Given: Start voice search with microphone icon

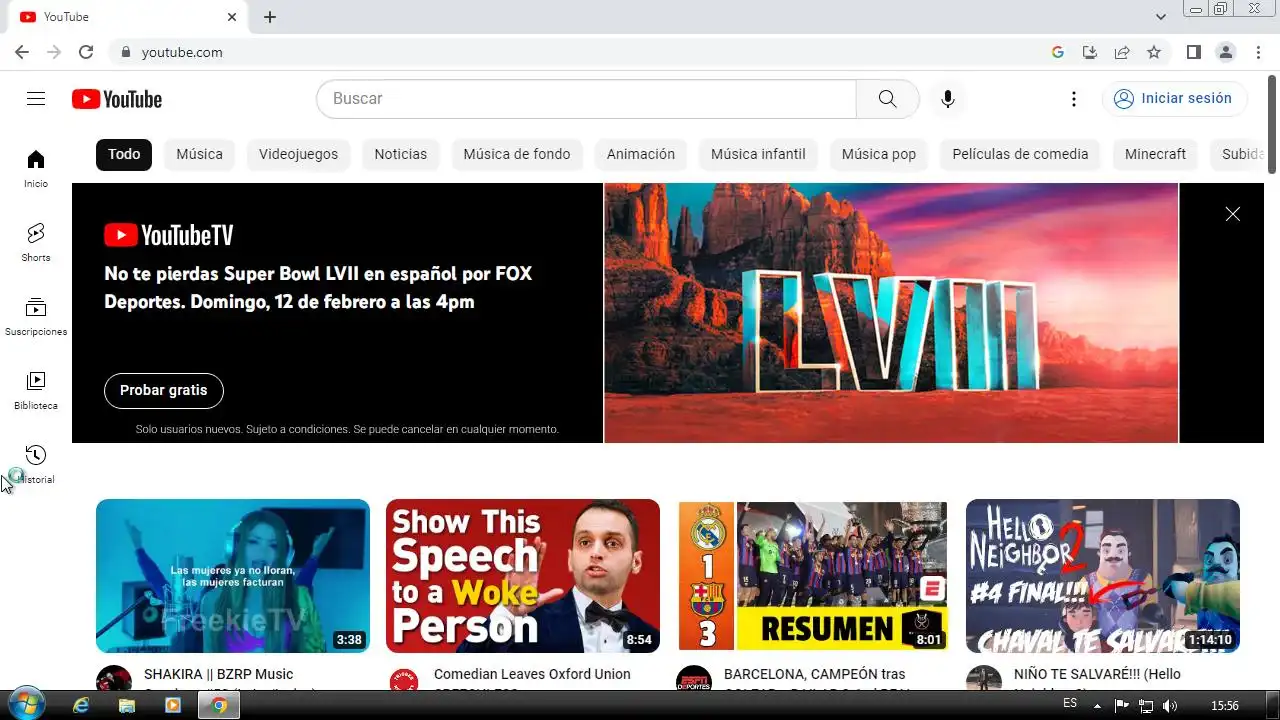Looking at the screenshot, I should pyautogui.click(x=948, y=99).
